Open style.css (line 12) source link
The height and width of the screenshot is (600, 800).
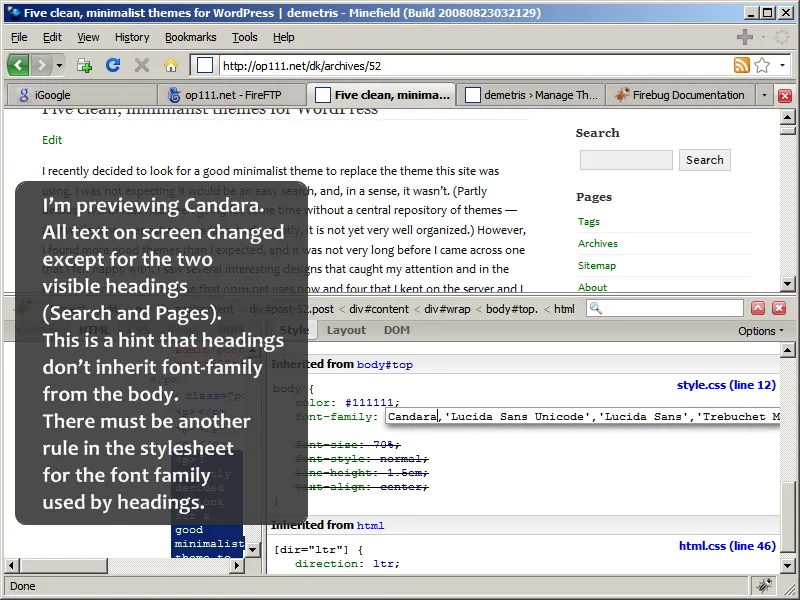727,385
